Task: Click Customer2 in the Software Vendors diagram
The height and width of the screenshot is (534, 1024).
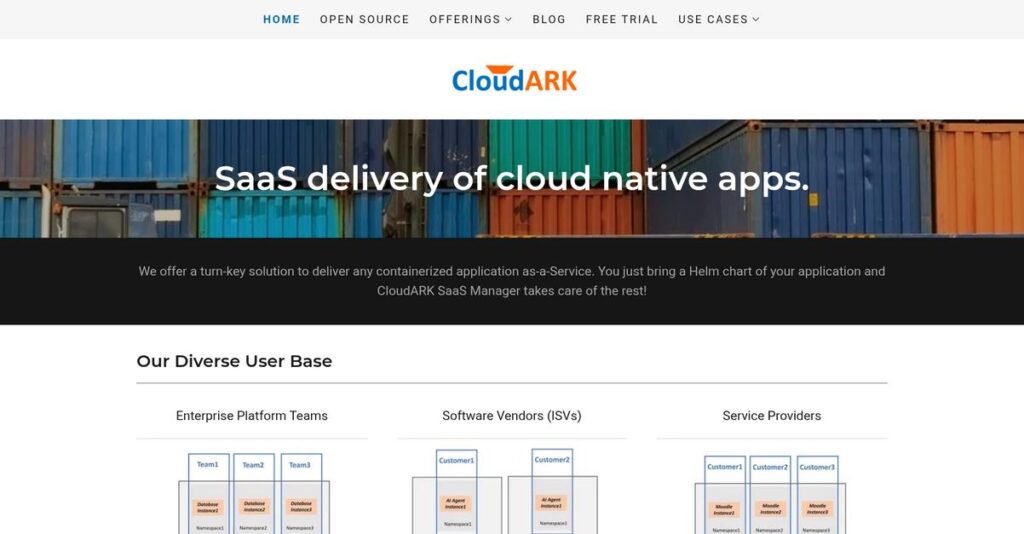Action: 552,460
